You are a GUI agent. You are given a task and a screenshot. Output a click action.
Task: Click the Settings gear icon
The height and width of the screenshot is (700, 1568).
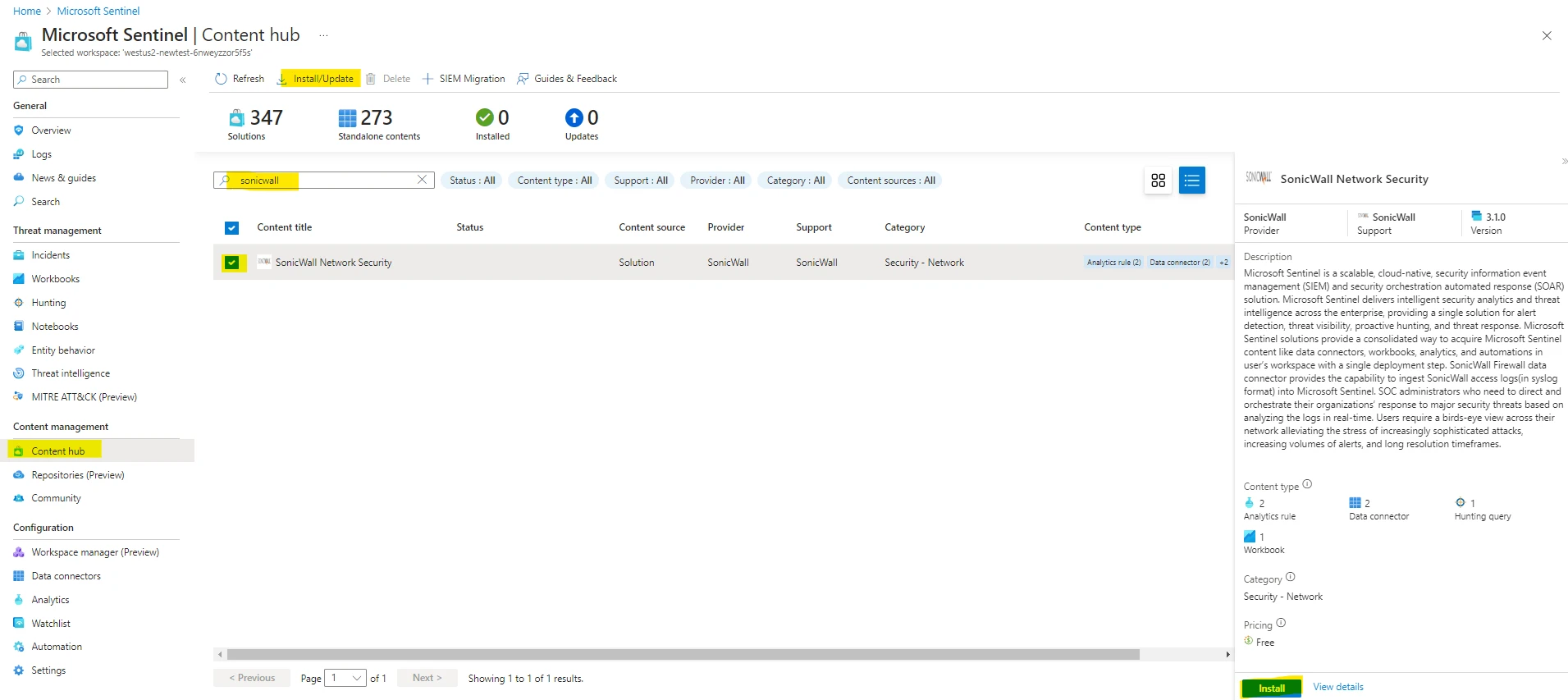point(19,670)
